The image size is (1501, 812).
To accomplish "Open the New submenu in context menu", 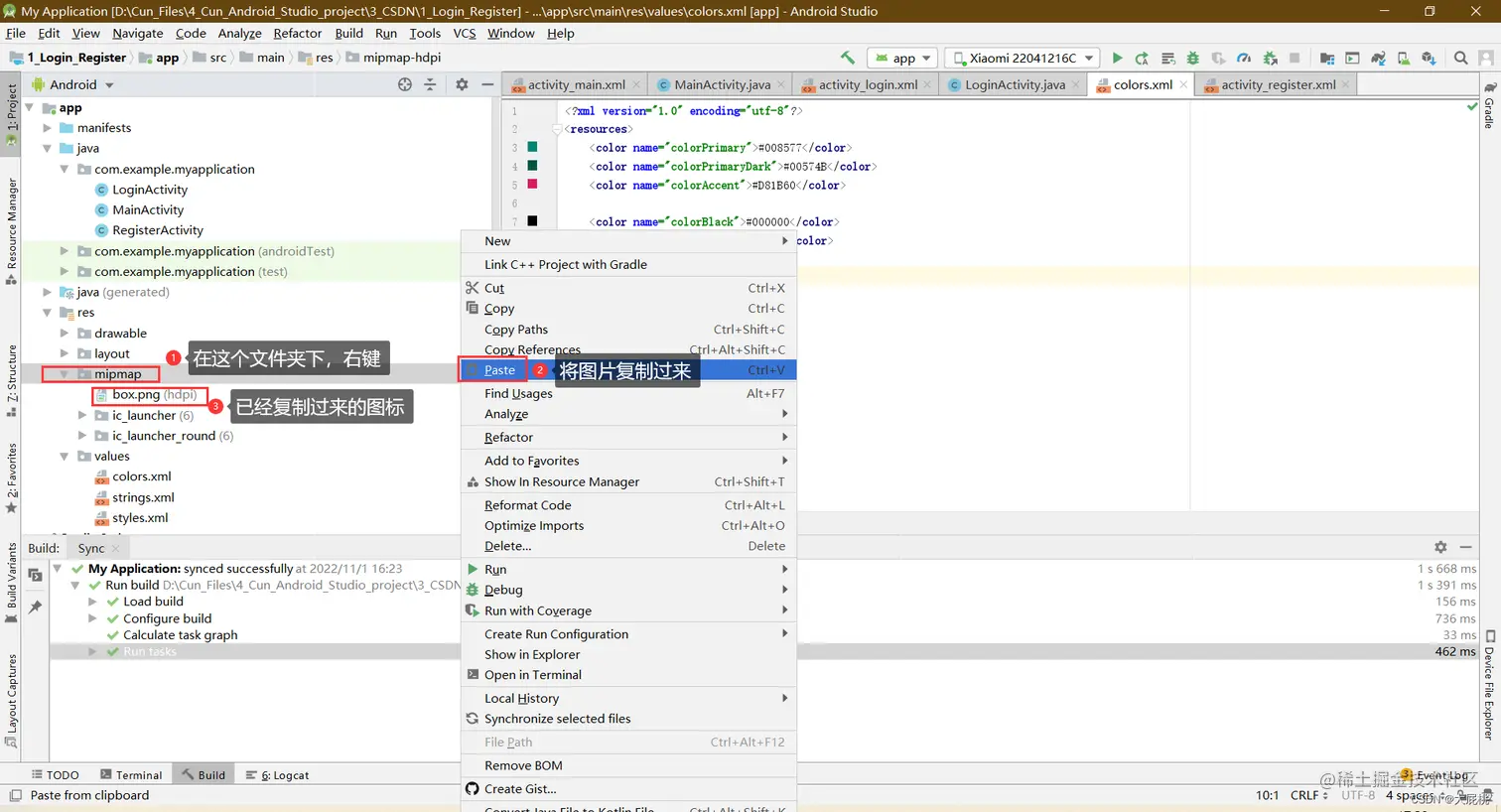I will tap(628, 241).
